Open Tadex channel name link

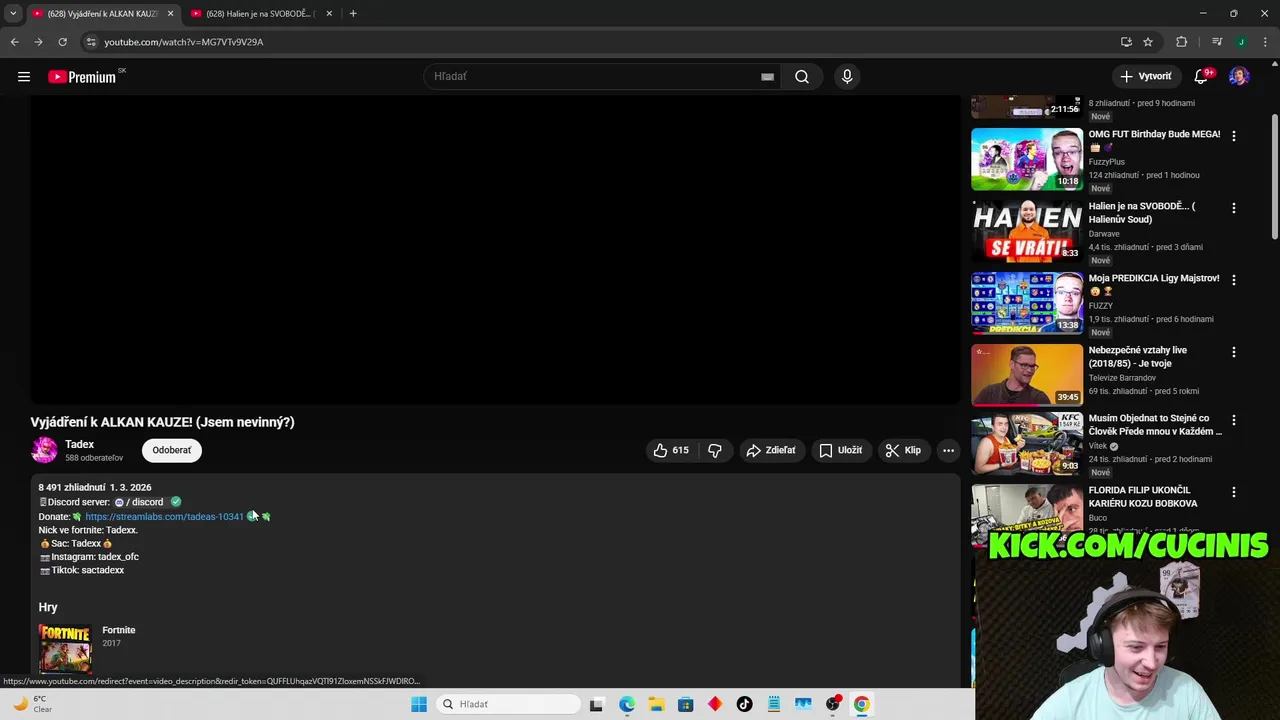pos(79,444)
